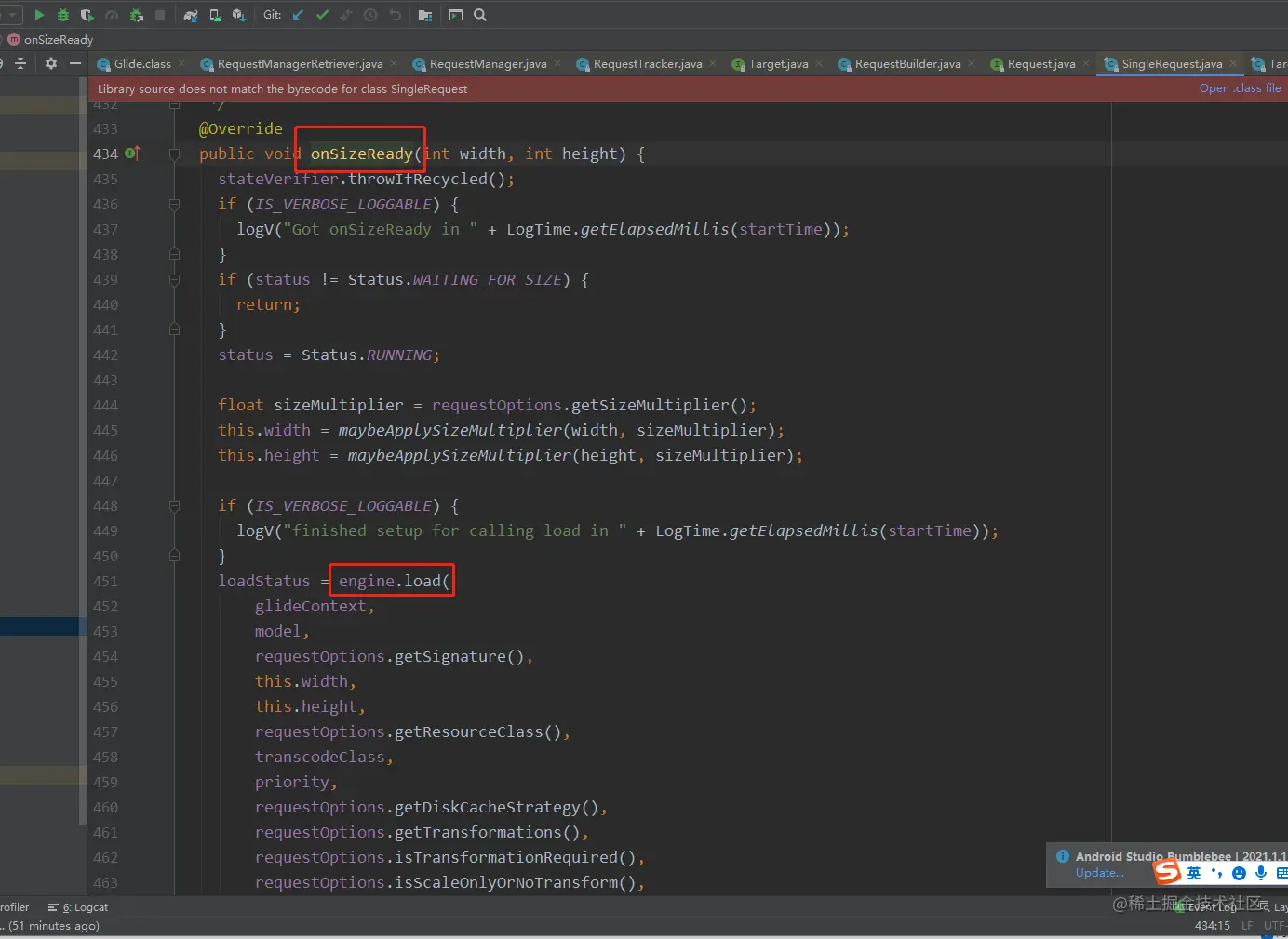This screenshot has width=1288, height=939.
Task: Close the RequestManagerRetriever.java tab
Action: [394, 63]
